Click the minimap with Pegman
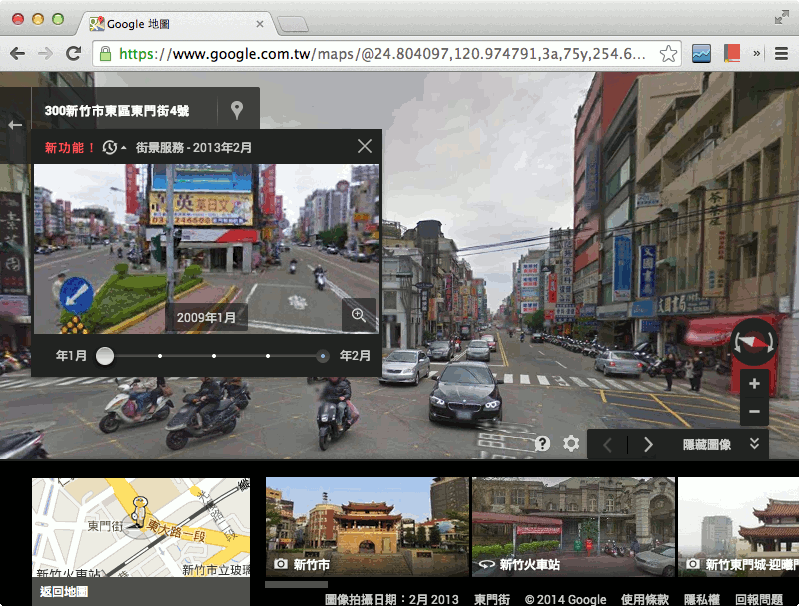 [x=141, y=527]
